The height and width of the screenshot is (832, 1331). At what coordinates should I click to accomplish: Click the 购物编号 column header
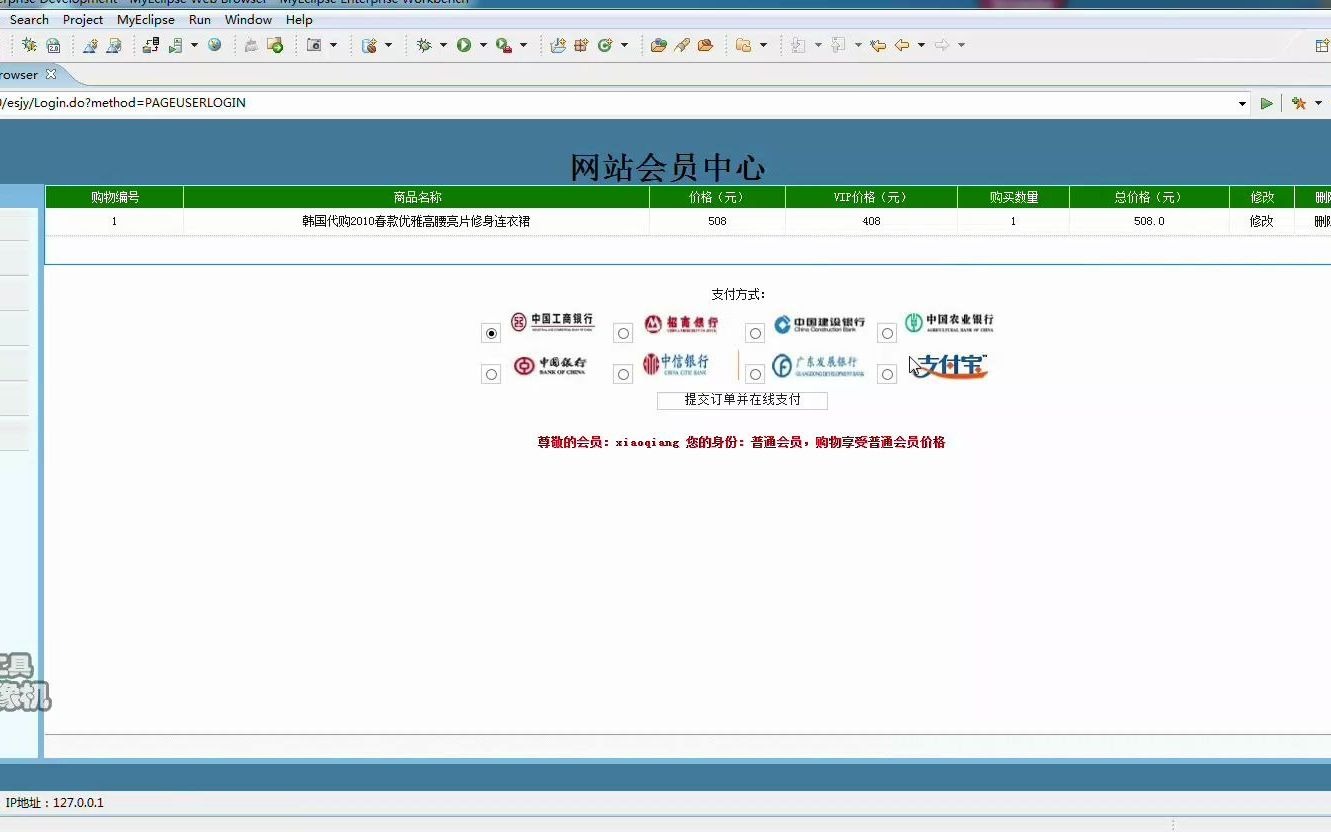pos(115,197)
